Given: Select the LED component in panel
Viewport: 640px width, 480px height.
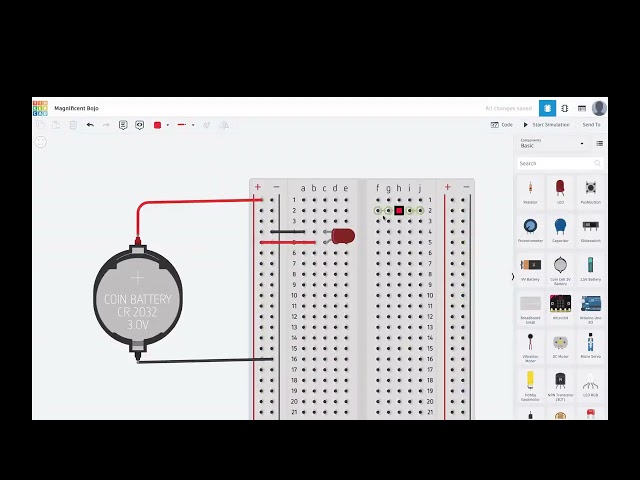Looking at the screenshot, I should pos(560,192).
